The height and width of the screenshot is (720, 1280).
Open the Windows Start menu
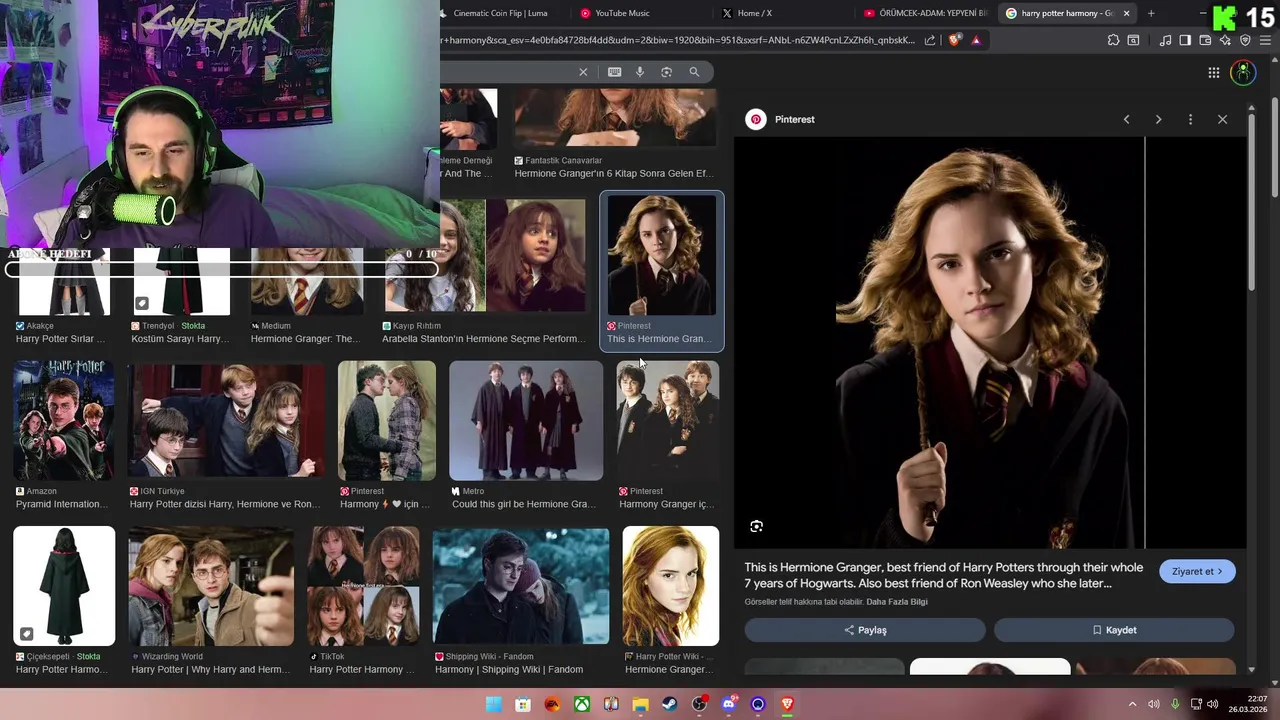[x=494, y=704]
